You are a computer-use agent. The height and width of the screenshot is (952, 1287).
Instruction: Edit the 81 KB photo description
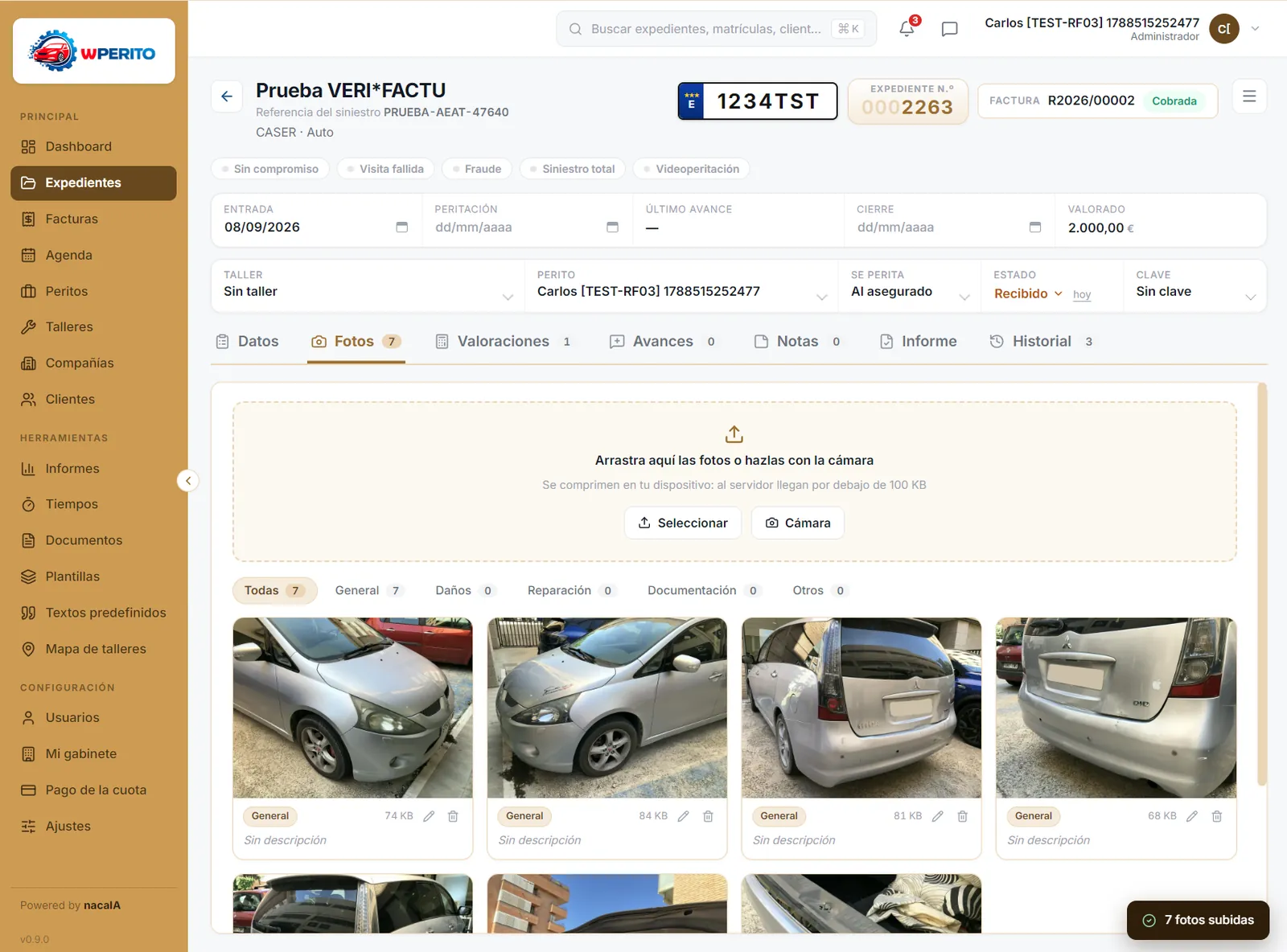(938, 816)
